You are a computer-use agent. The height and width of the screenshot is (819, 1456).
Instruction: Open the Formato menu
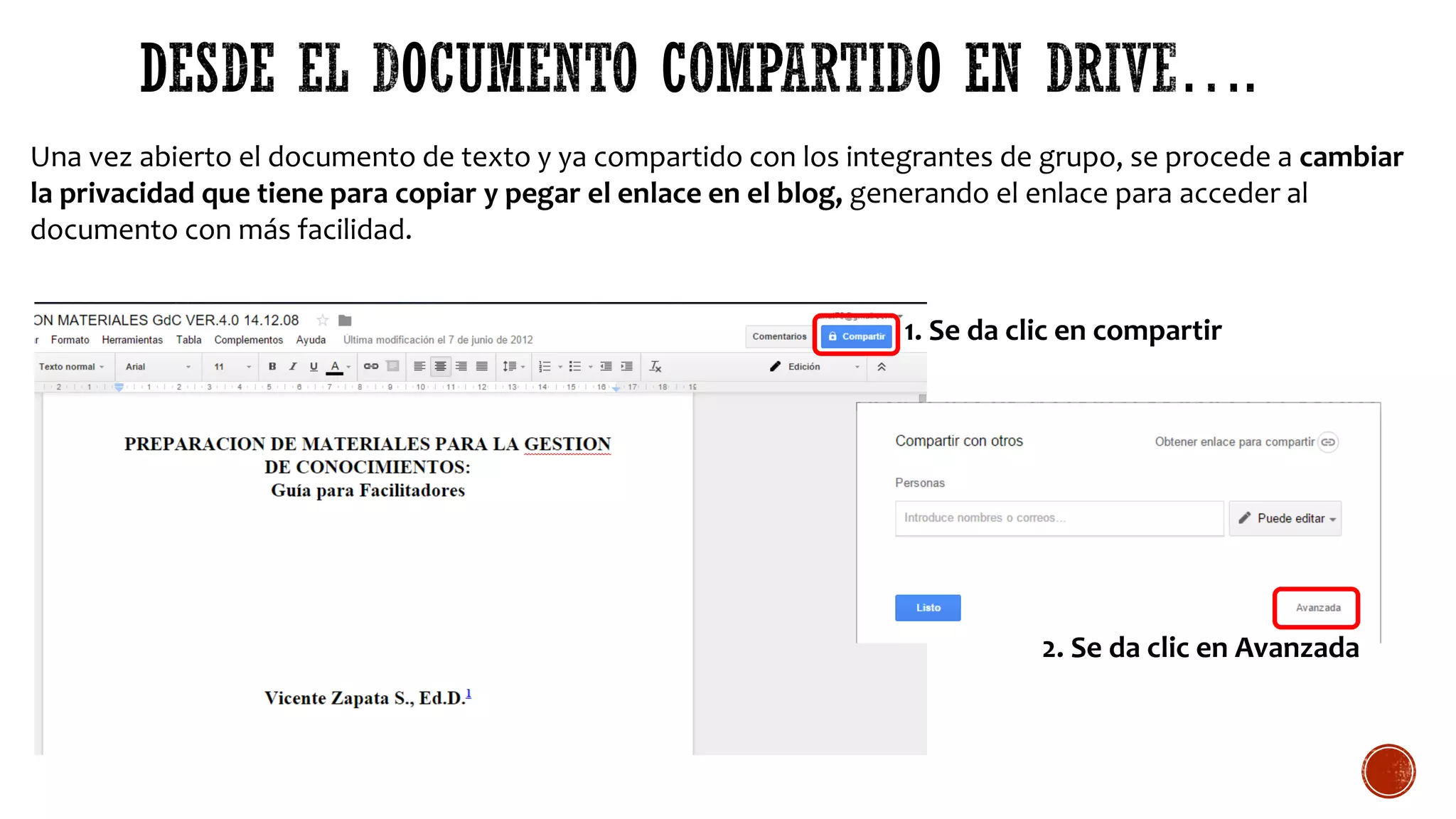(70, 340)
